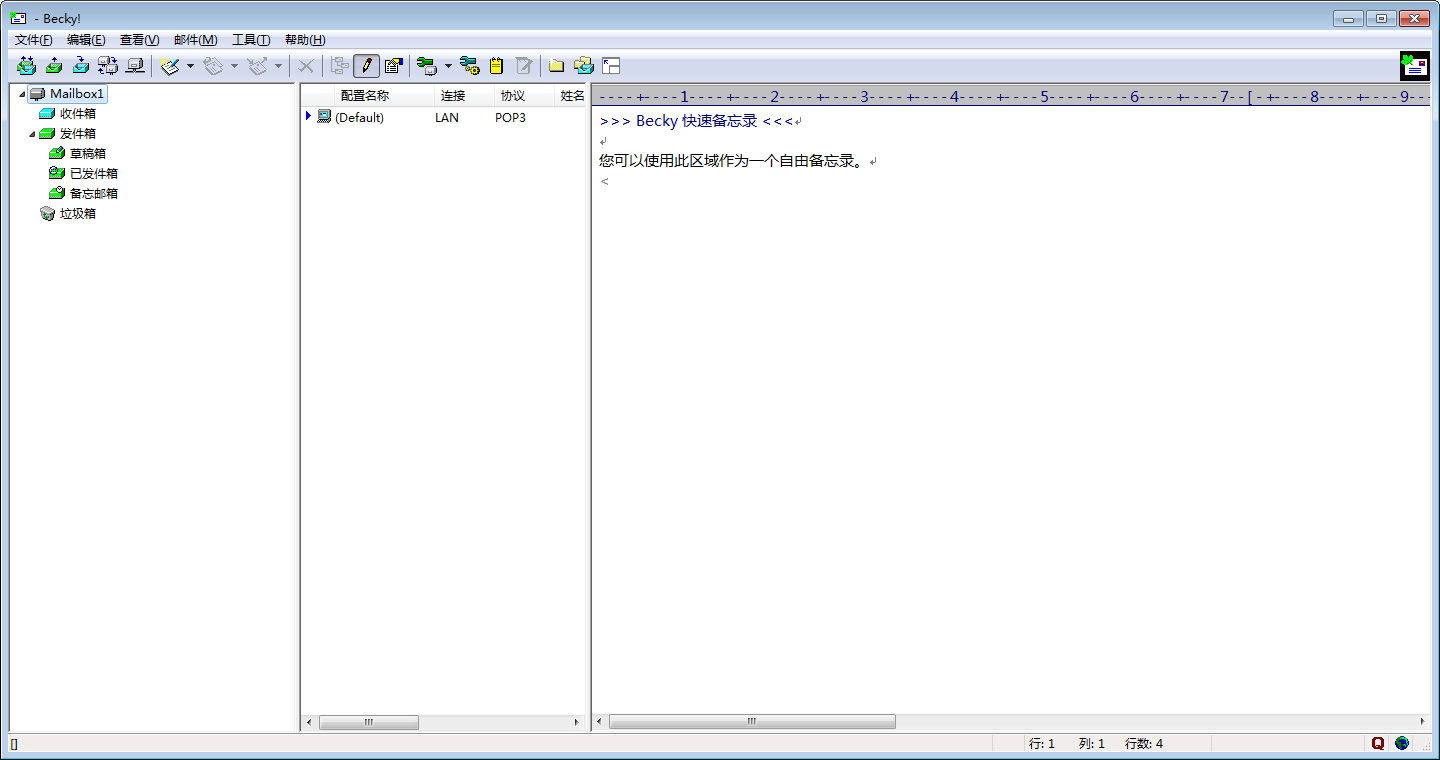Screen dimensions: 1440x760
Task: Select Mailbox1 in the folder tree
Action: (77, 94)
